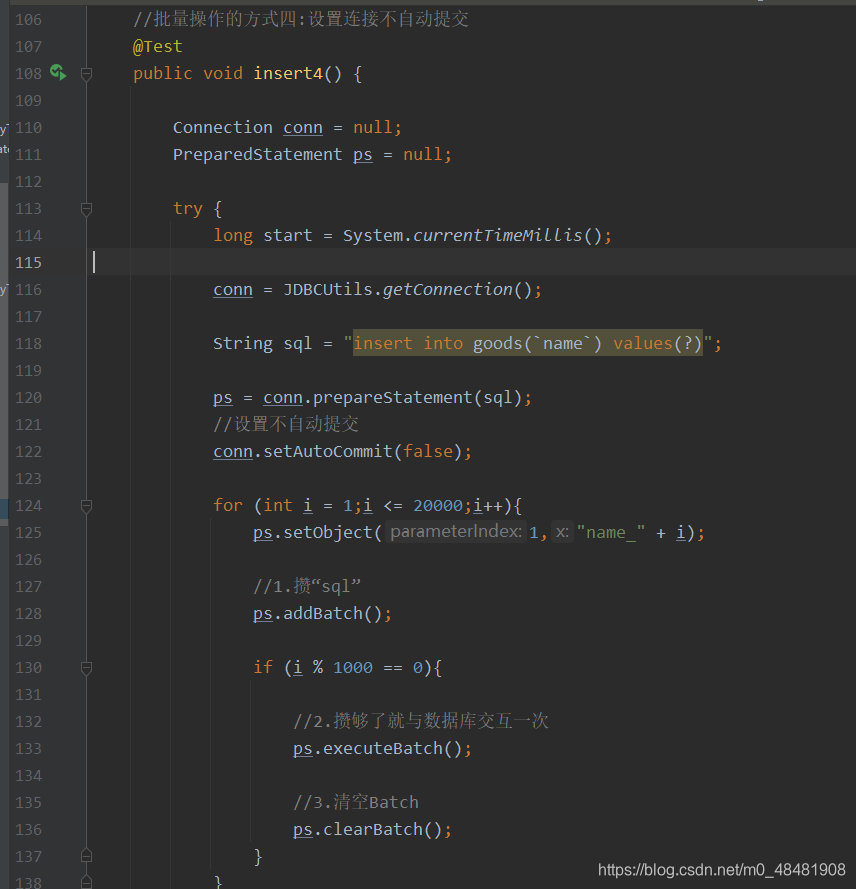
Task: Click the currentTimeMillis method call
Action: [x=498, y=235]
